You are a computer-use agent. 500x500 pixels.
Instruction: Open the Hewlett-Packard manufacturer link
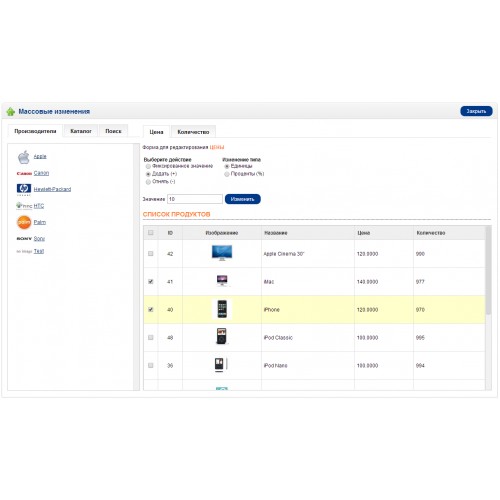[52, 189]
